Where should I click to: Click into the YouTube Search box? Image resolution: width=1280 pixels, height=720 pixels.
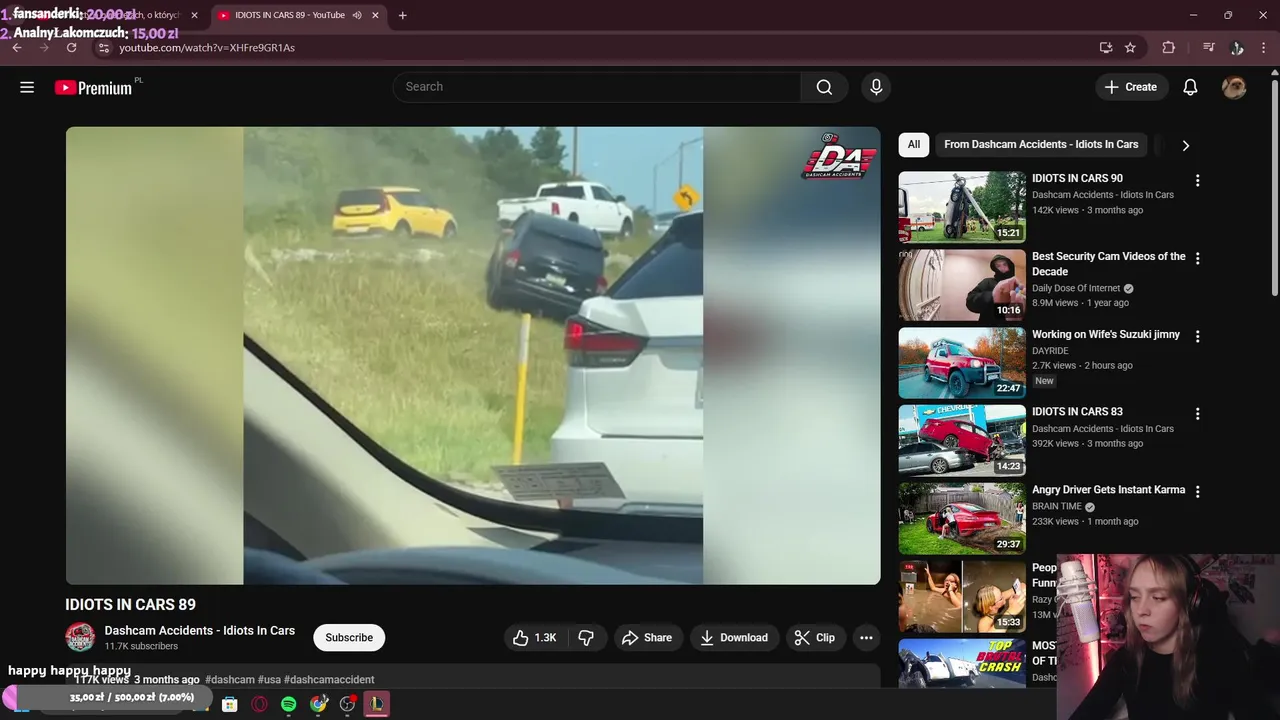597,87
